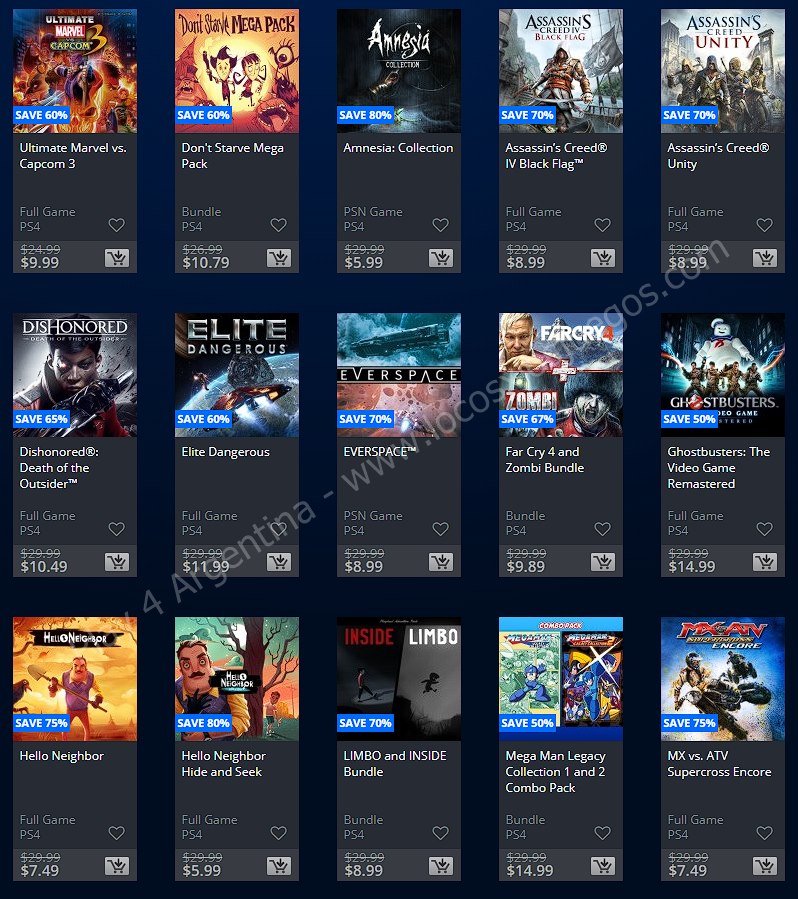This screenshot has height=899, width=798.
Task: Open the Dishonored: Death of the Outsider title link
Action: [x=59, y=468]
